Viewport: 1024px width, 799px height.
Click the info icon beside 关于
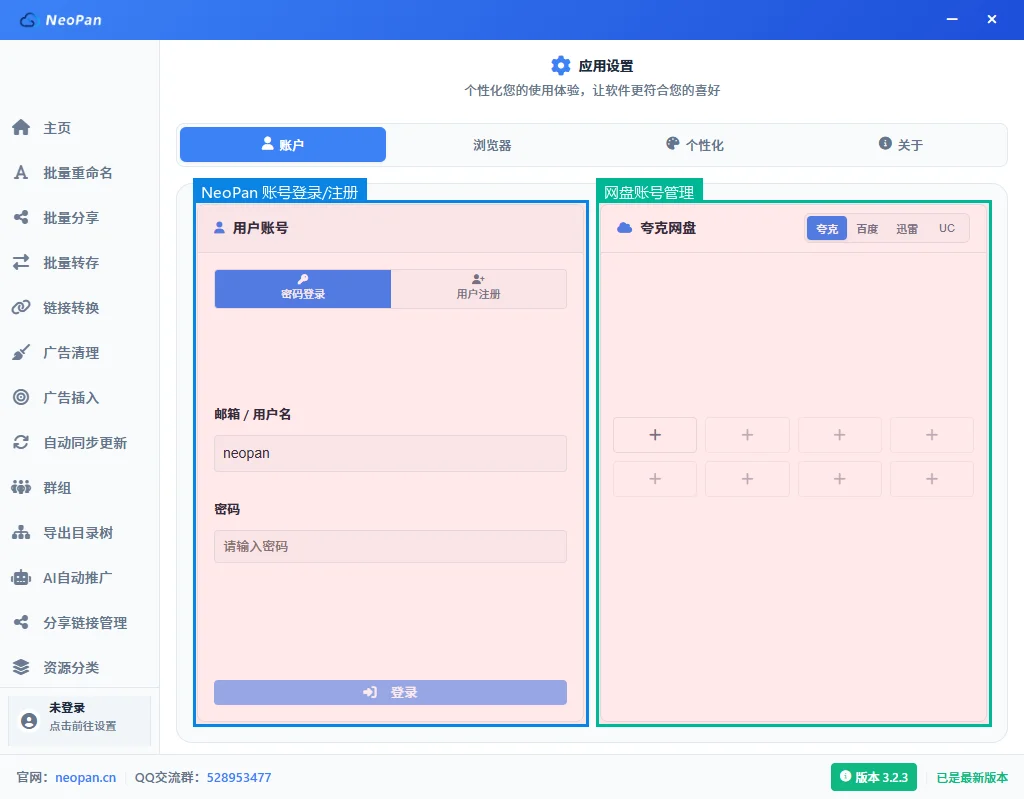pos(885,144)
